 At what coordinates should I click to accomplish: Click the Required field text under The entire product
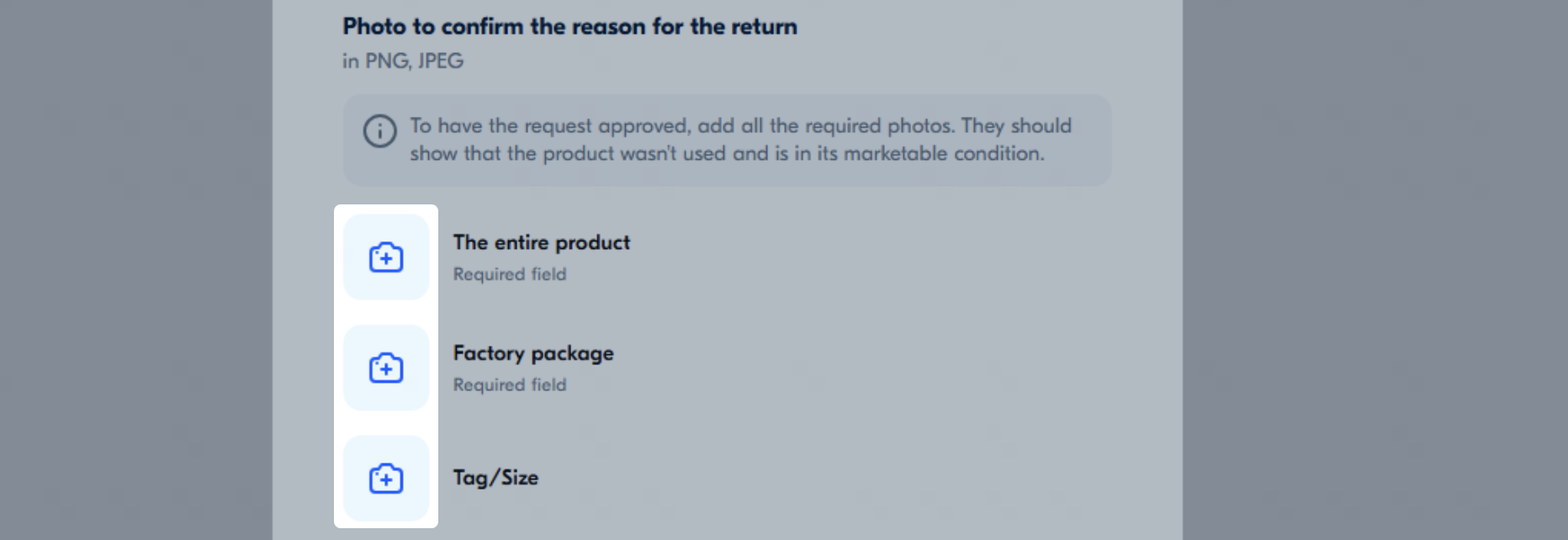pos(509,273)
